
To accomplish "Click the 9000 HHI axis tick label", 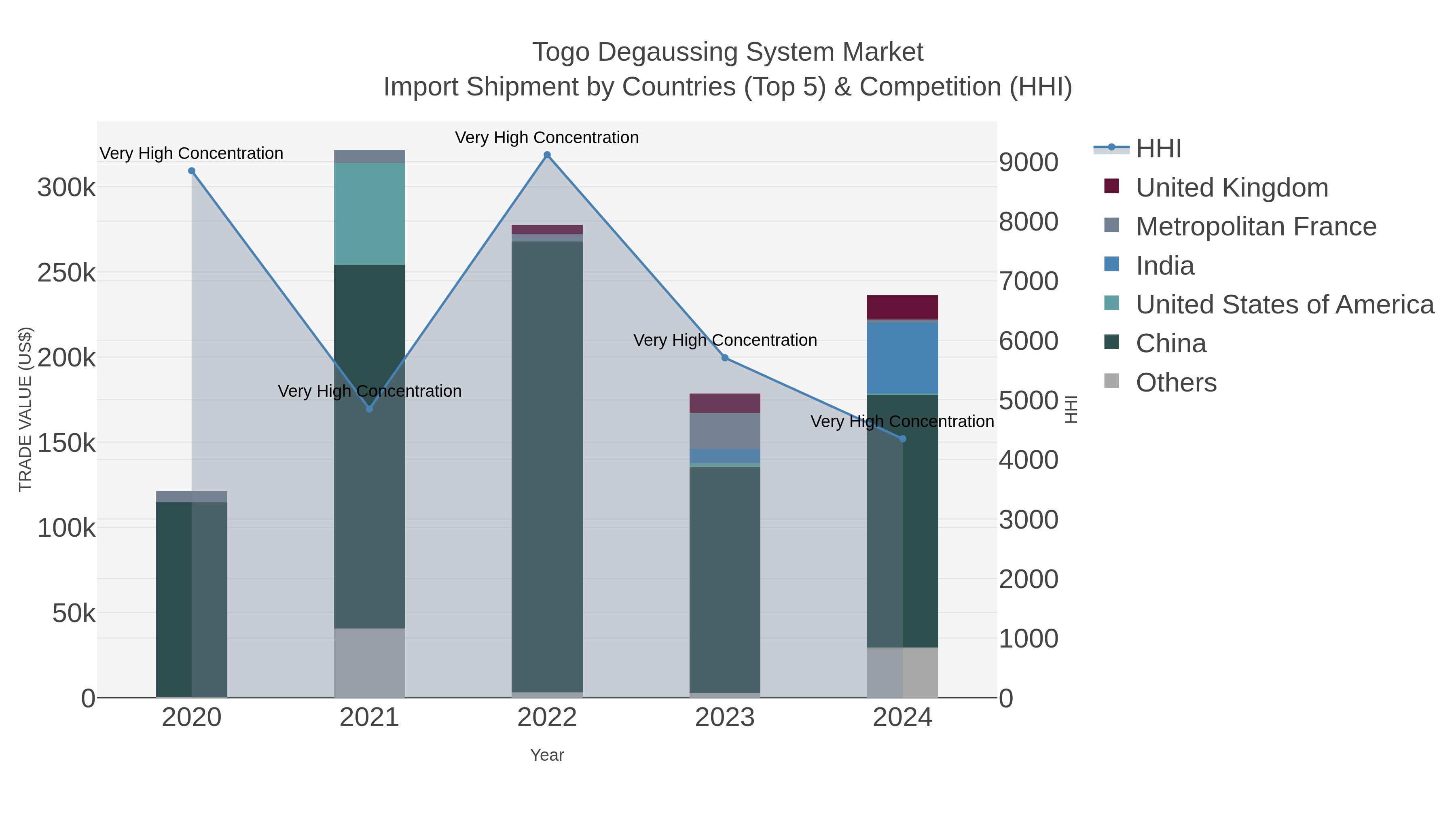I will point(1029,162).
